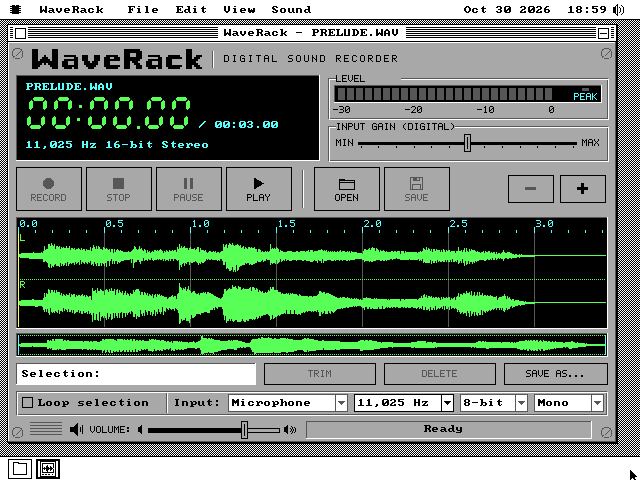
Task: Open the folder icon in bottom taskbar
Action: coord(20,469)
